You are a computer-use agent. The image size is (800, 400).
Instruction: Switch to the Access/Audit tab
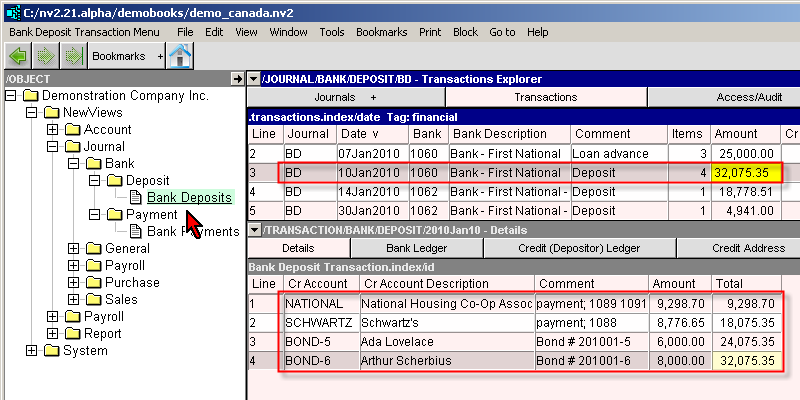(722, 97)
